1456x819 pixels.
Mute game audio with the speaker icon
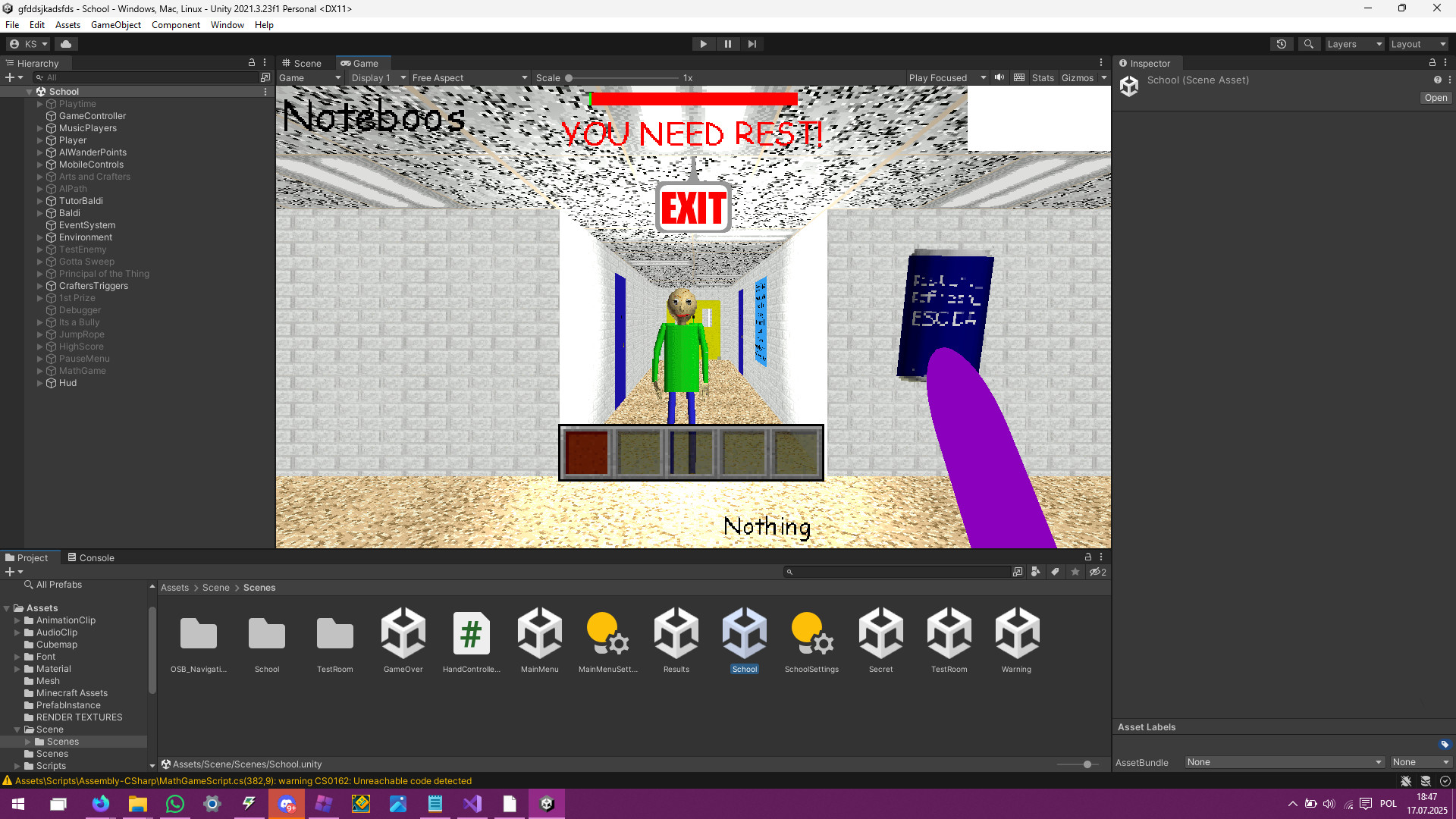click(x=999, y=77)
